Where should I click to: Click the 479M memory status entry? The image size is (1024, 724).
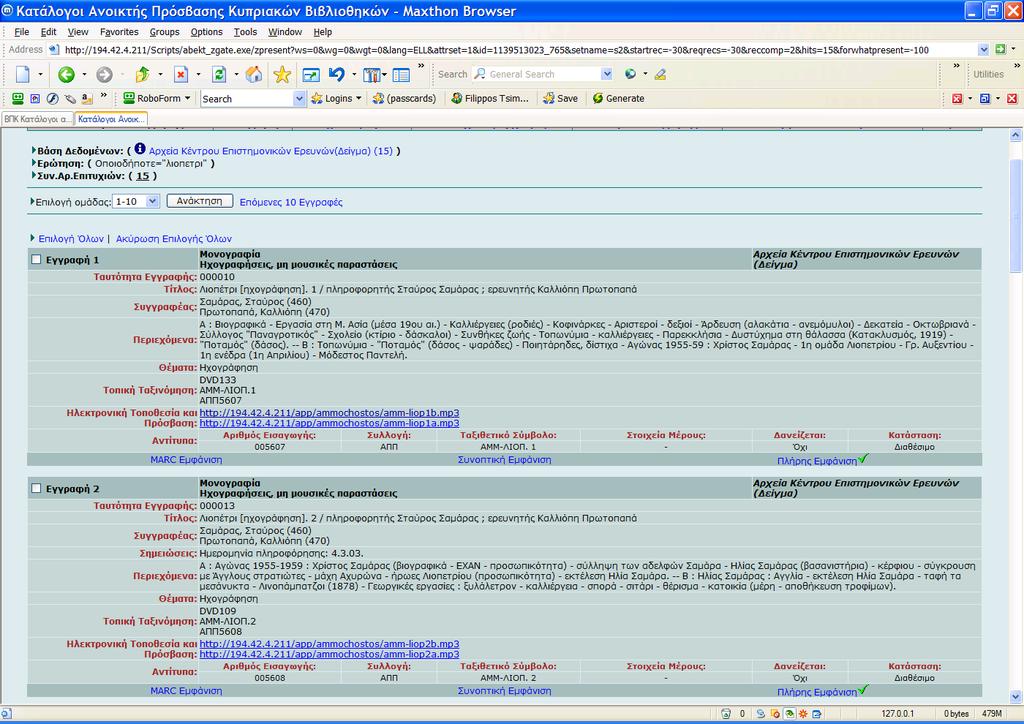991,714
